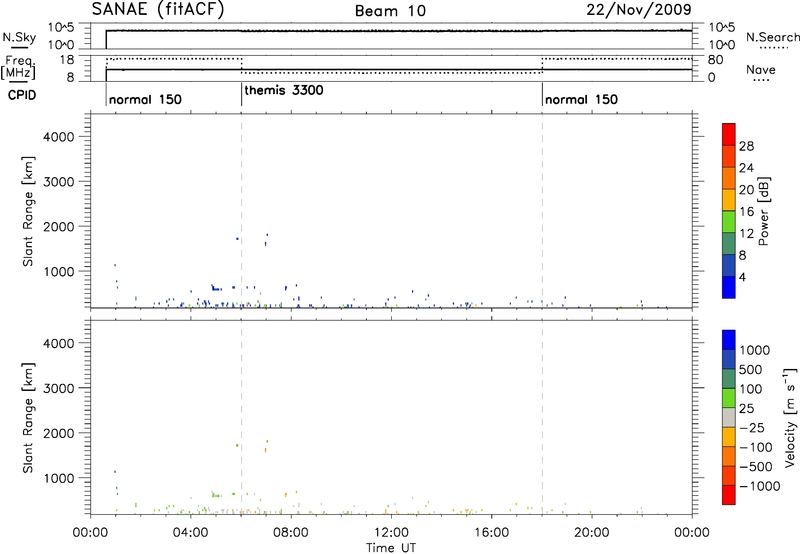
Task: Select the blue velocity swatch above 1000
Action: [729, 340]
